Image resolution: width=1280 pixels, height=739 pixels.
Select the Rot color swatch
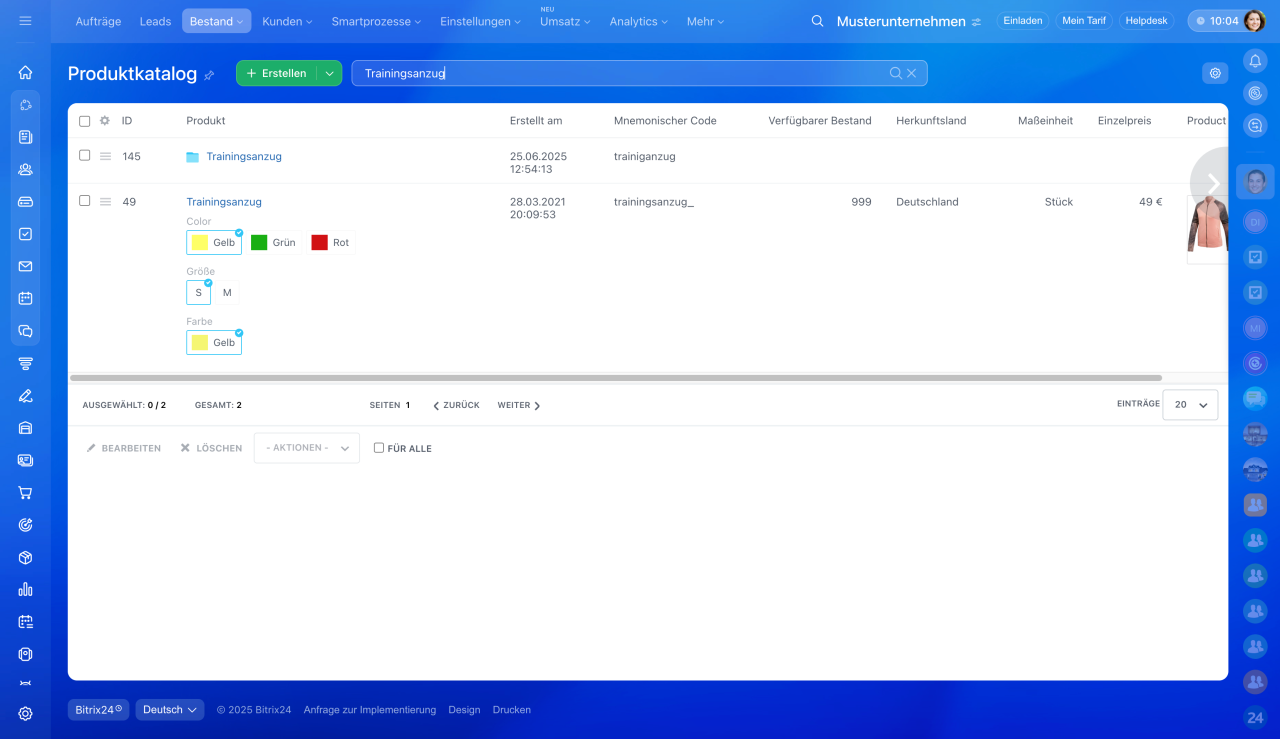(x=331, y=243)
